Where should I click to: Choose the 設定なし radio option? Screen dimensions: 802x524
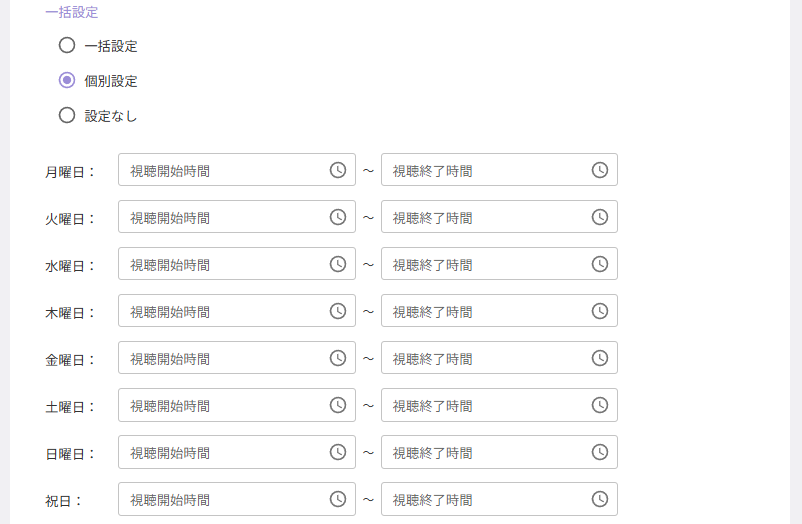pos(67,115)
